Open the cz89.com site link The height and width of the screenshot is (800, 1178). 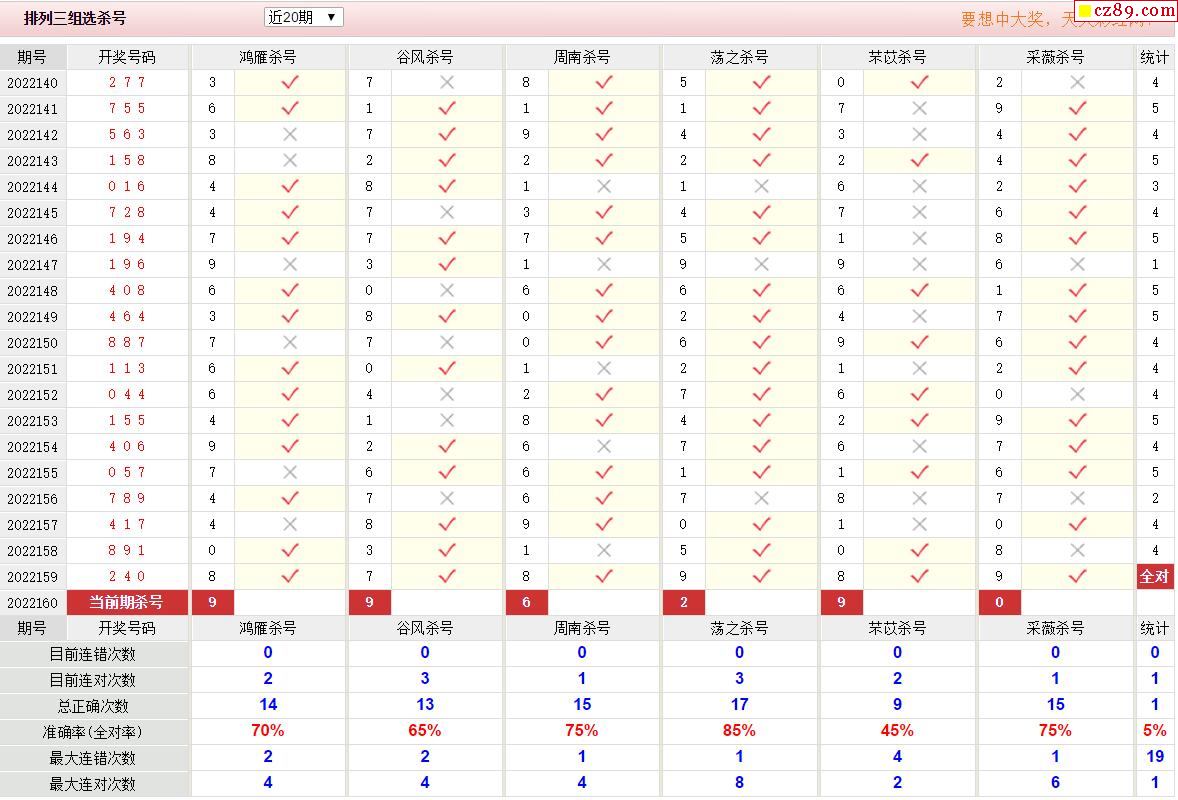click(x=1126, y=11)
